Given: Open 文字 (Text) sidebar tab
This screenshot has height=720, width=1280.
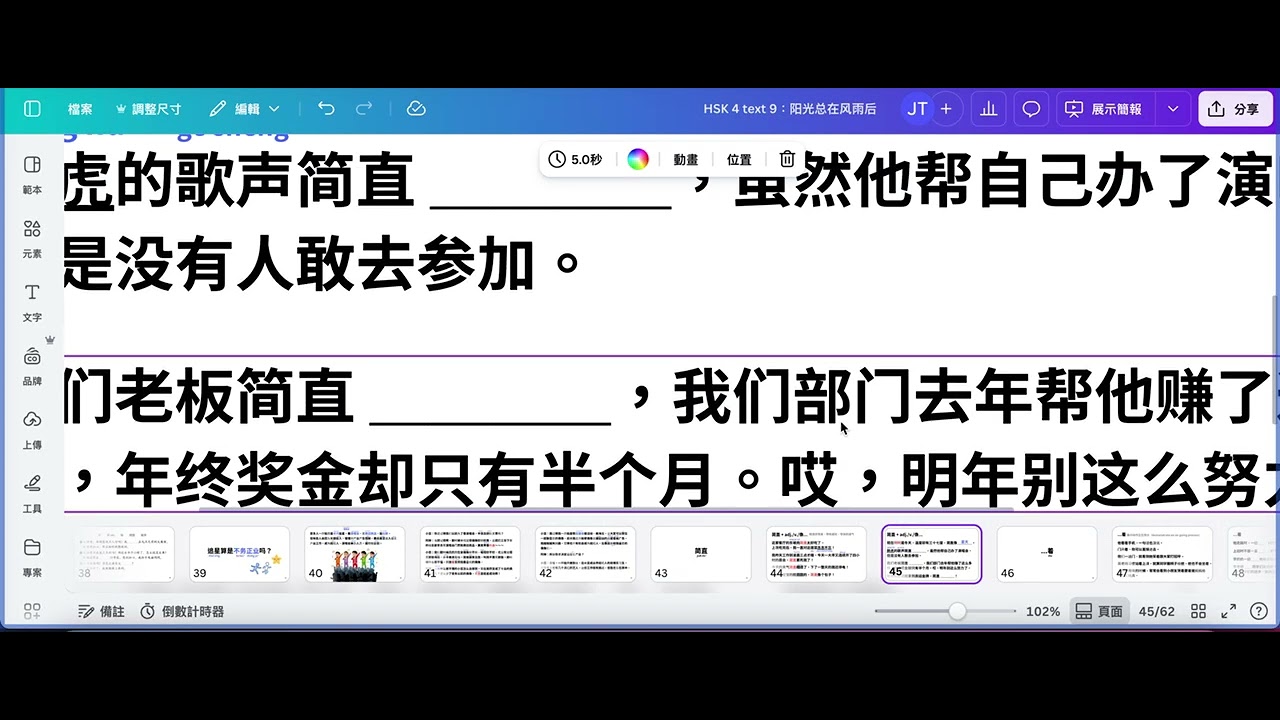Looking at the screenshot, I should 32,302.
